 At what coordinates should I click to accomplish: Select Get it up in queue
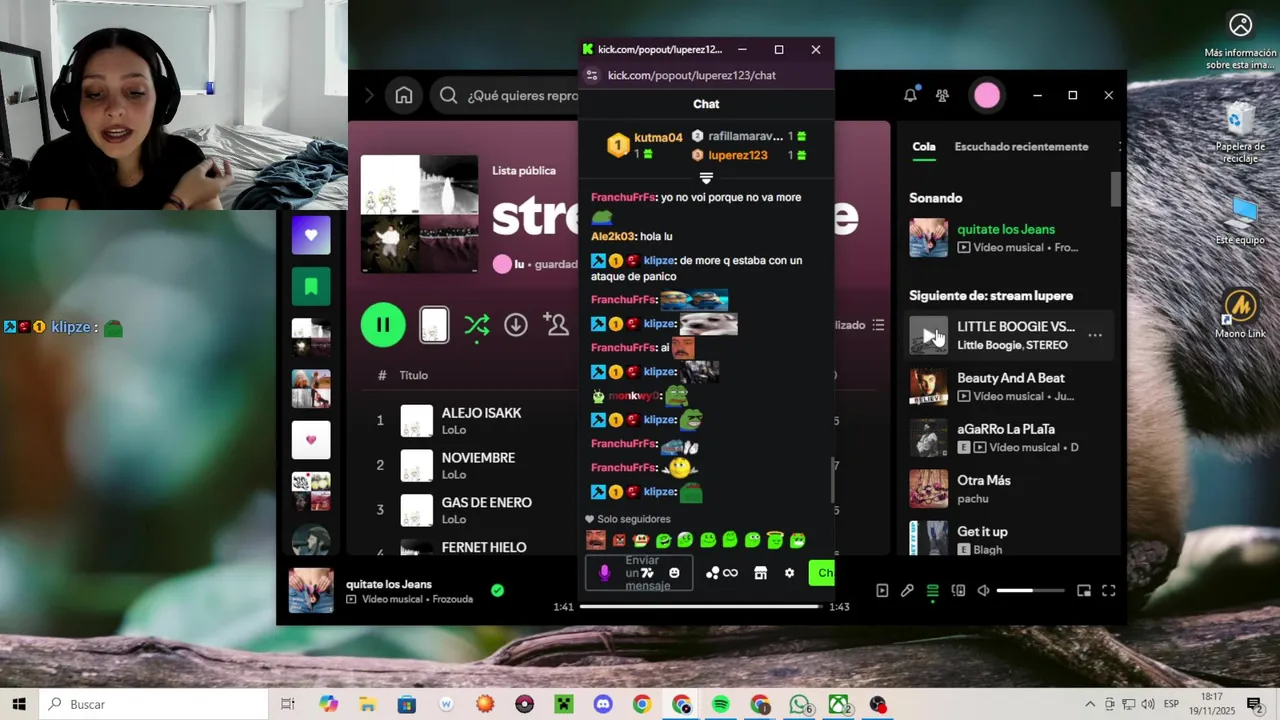1008,539
